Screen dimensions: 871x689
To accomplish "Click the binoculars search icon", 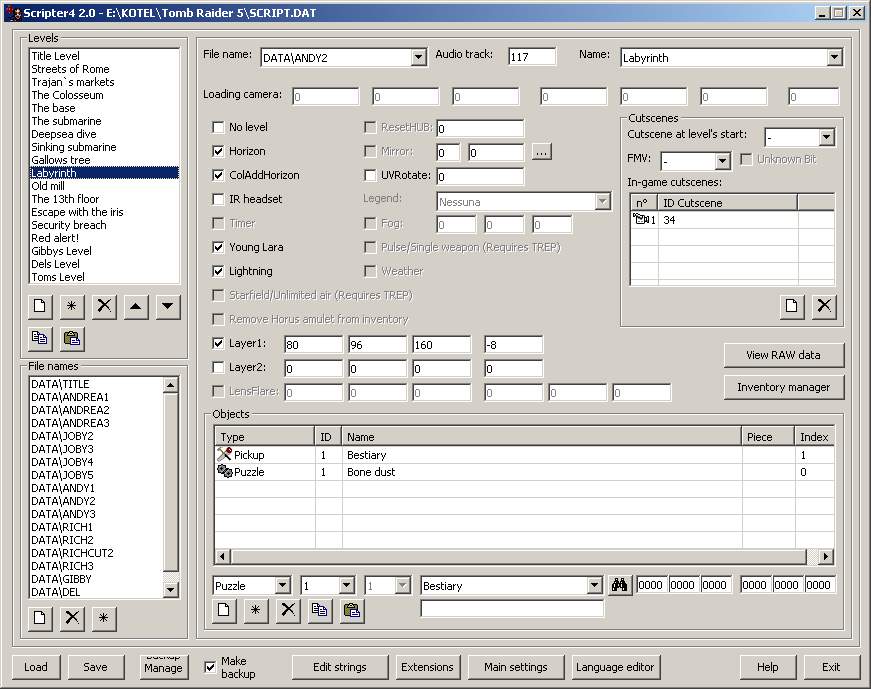I will [619, 585].
